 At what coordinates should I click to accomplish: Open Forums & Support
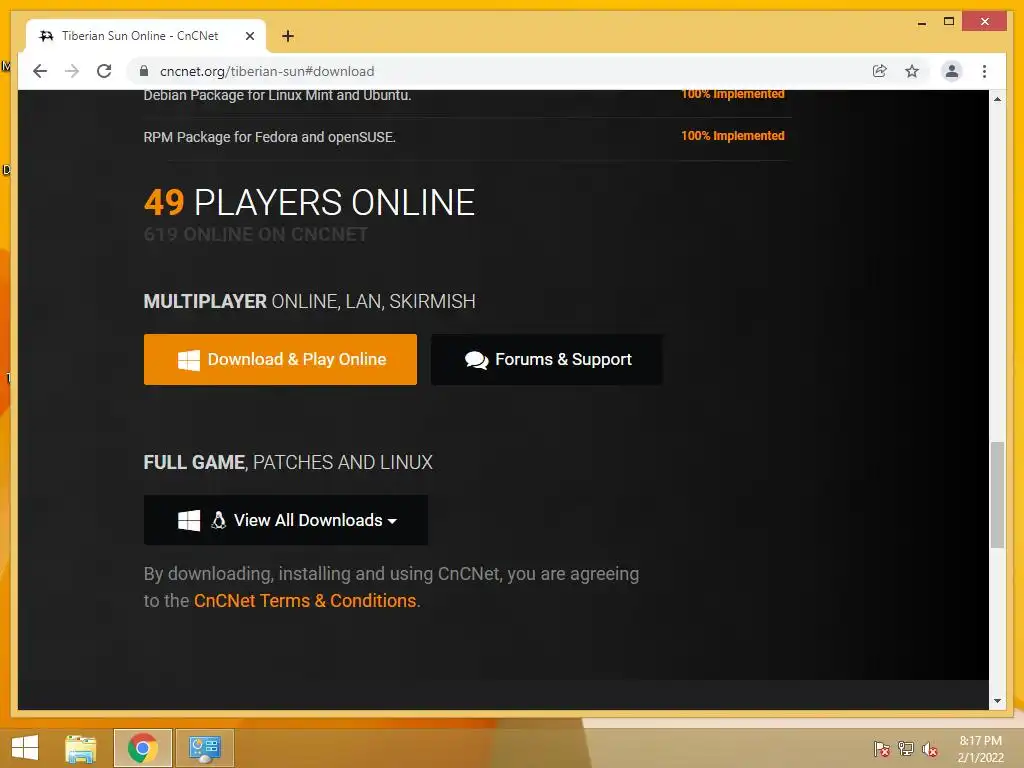tap(547, 359)
